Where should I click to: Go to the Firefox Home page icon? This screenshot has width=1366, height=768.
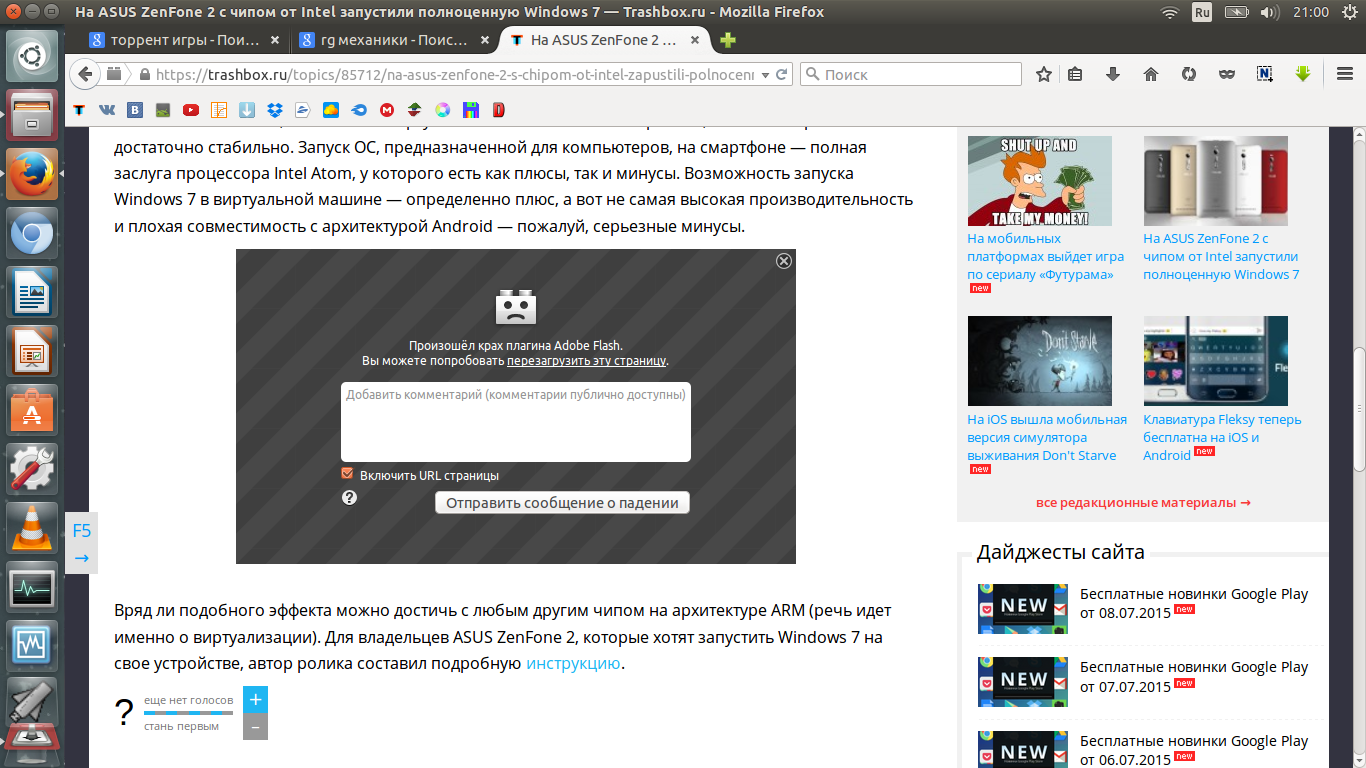click(1151, 74)
